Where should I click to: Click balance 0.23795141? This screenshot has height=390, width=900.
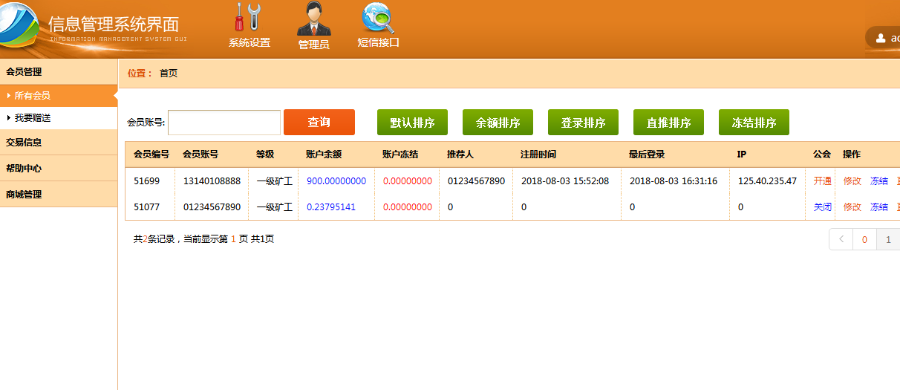pos(331,207)
